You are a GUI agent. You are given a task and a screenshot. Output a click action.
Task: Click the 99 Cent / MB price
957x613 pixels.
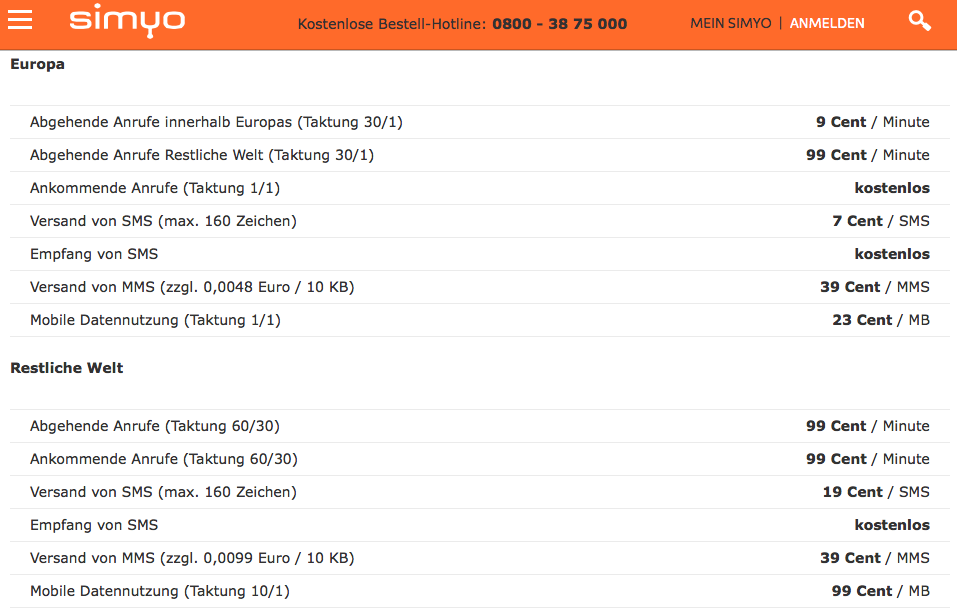click(880, 591)
